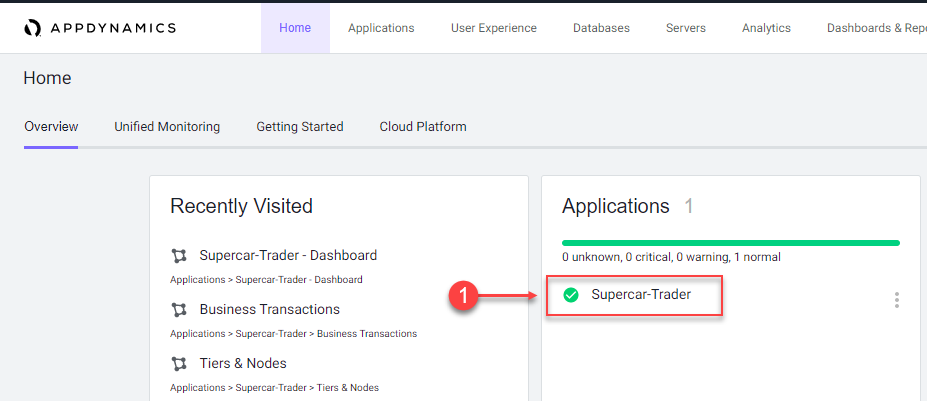Image resolution: width=927 pixels, height=401 pixels.
Task: Go to User Experience section
Action: point(494,28)
